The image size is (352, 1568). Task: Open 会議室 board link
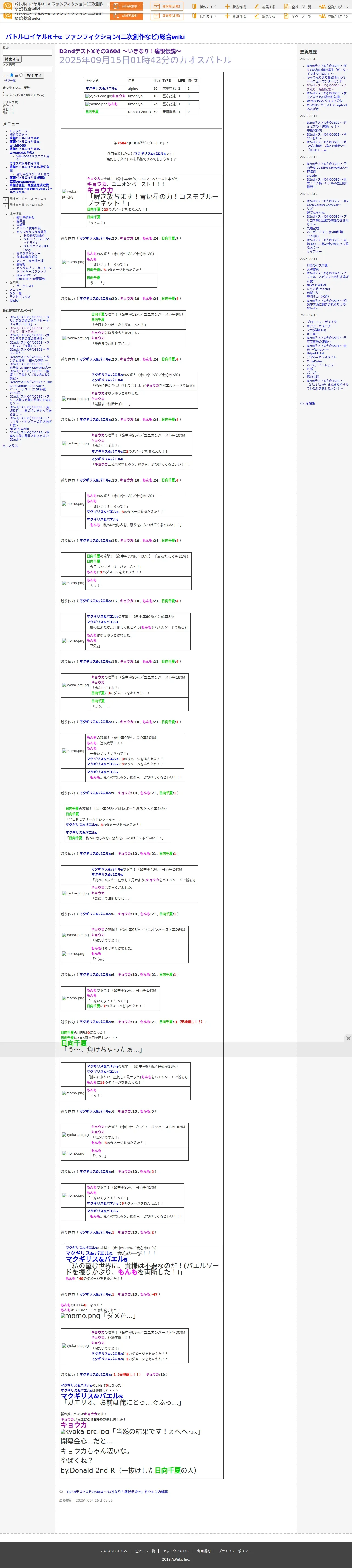click(21, 225)
